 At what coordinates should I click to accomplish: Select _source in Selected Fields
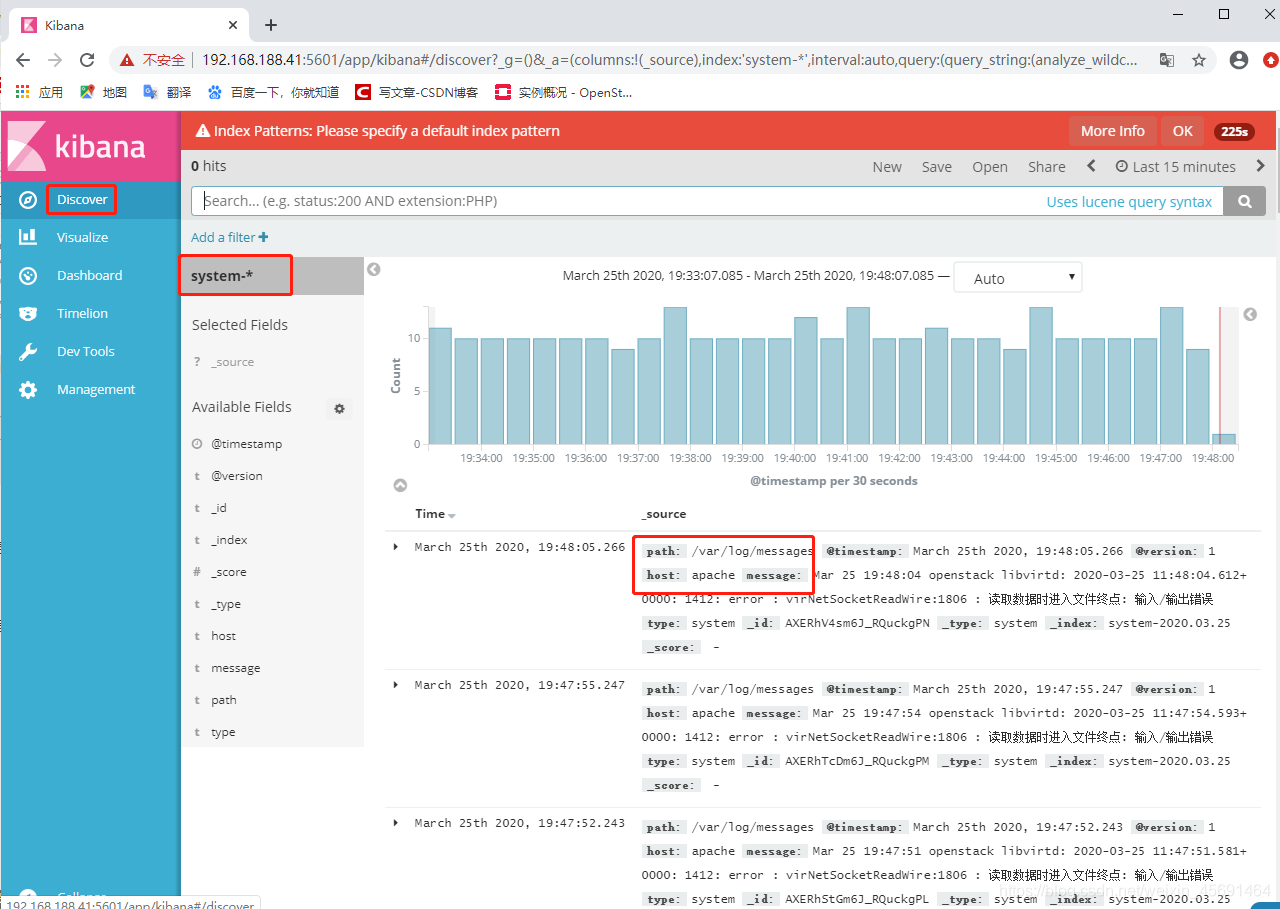click(232, 362)
